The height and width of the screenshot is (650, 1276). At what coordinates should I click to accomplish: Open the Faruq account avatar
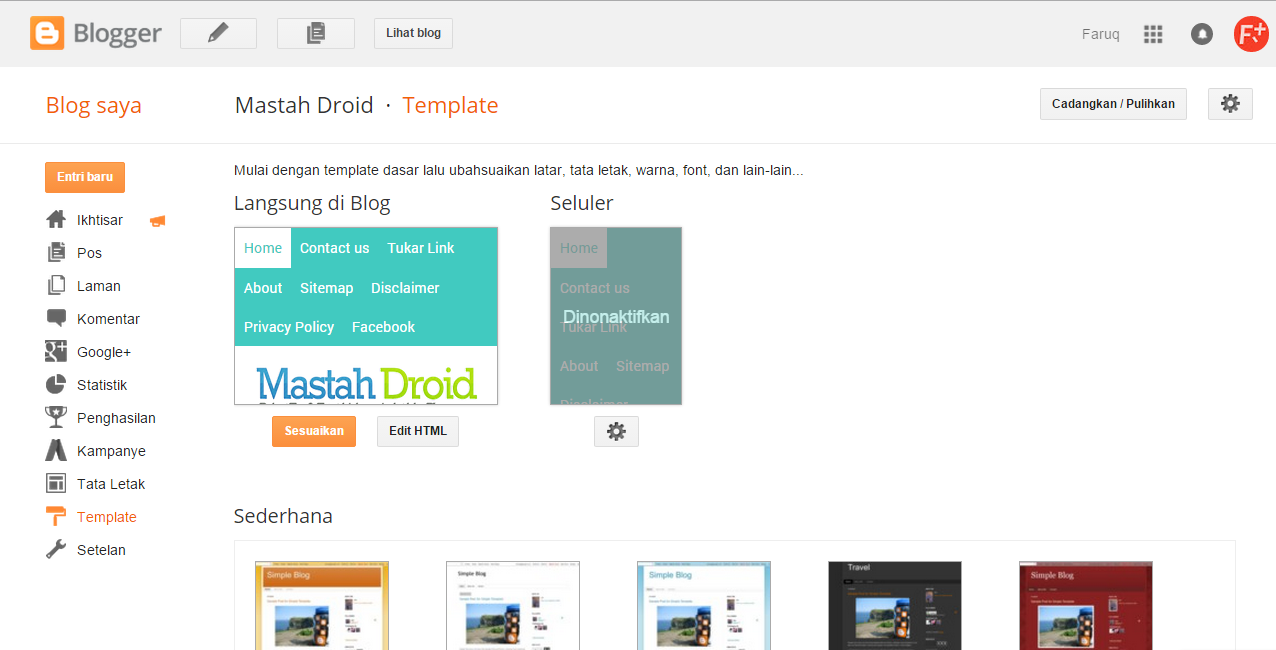[x=1251, y=34]
